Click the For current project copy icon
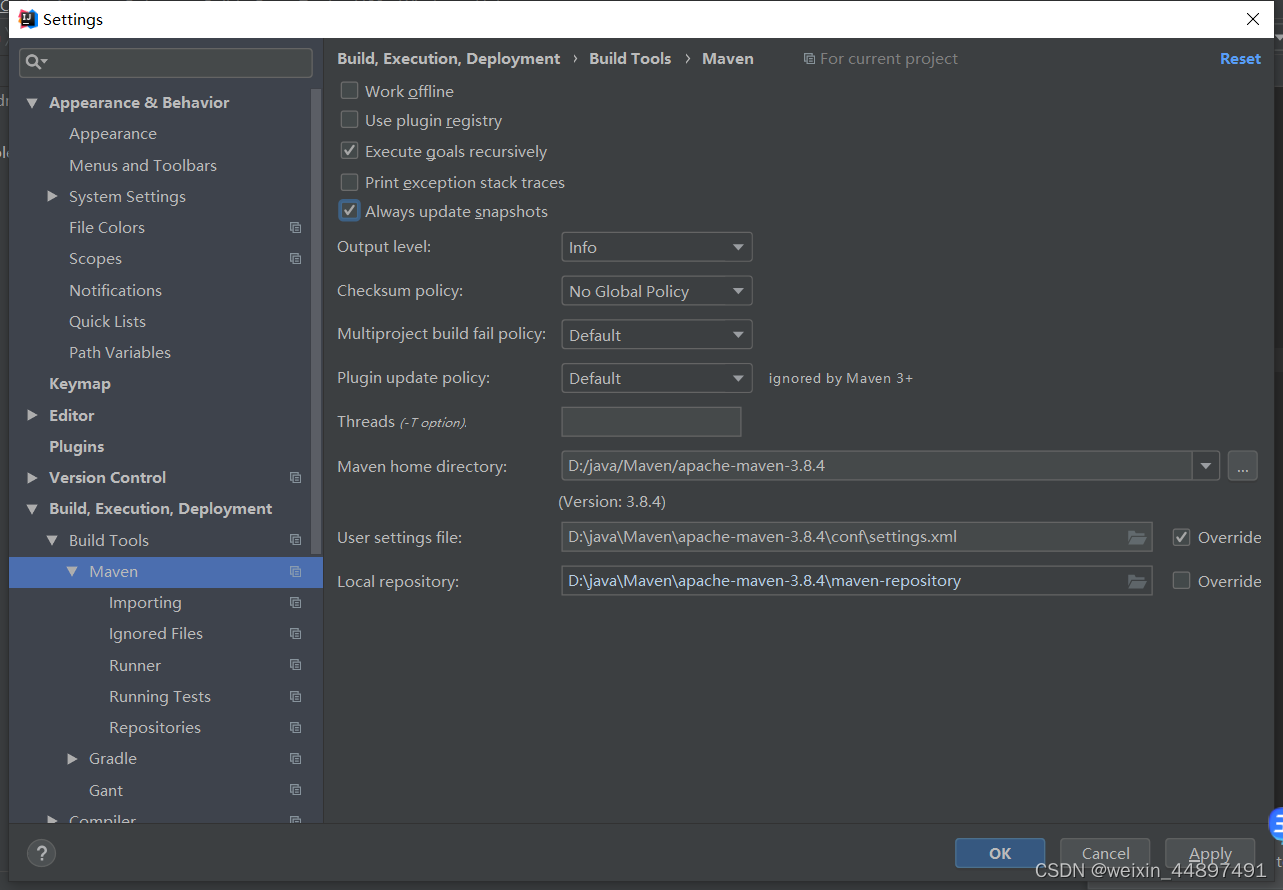The height and width of the screenshot is (890, 1283). click(809, 59)
